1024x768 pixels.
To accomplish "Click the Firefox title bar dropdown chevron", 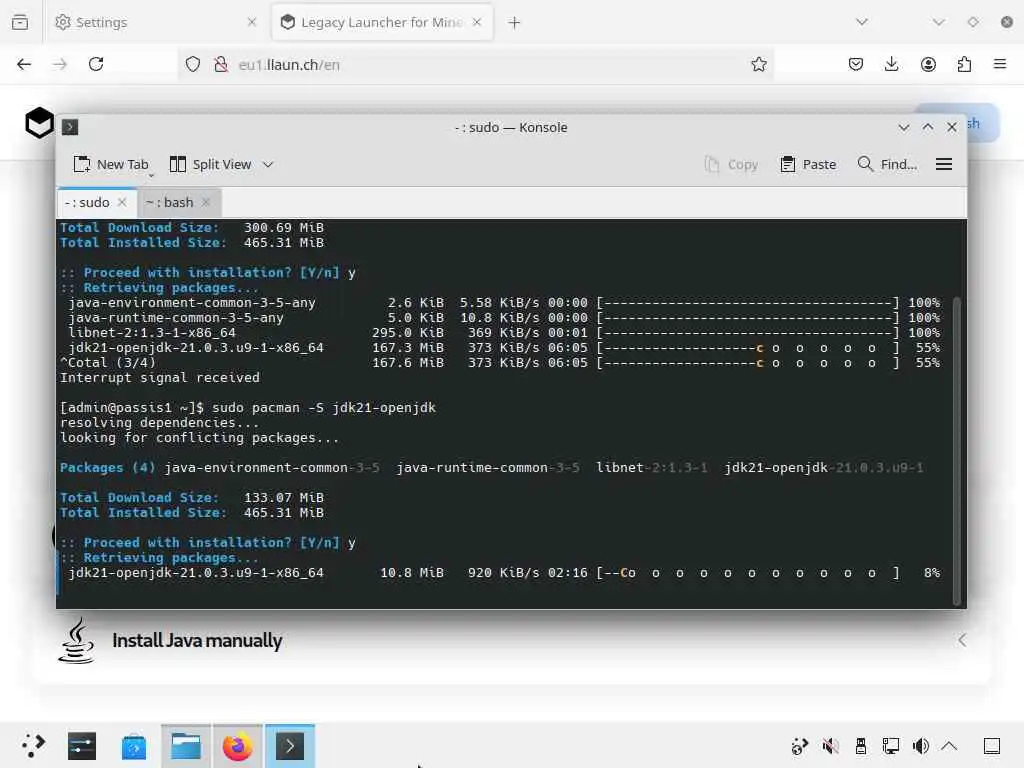I will 938,22.
